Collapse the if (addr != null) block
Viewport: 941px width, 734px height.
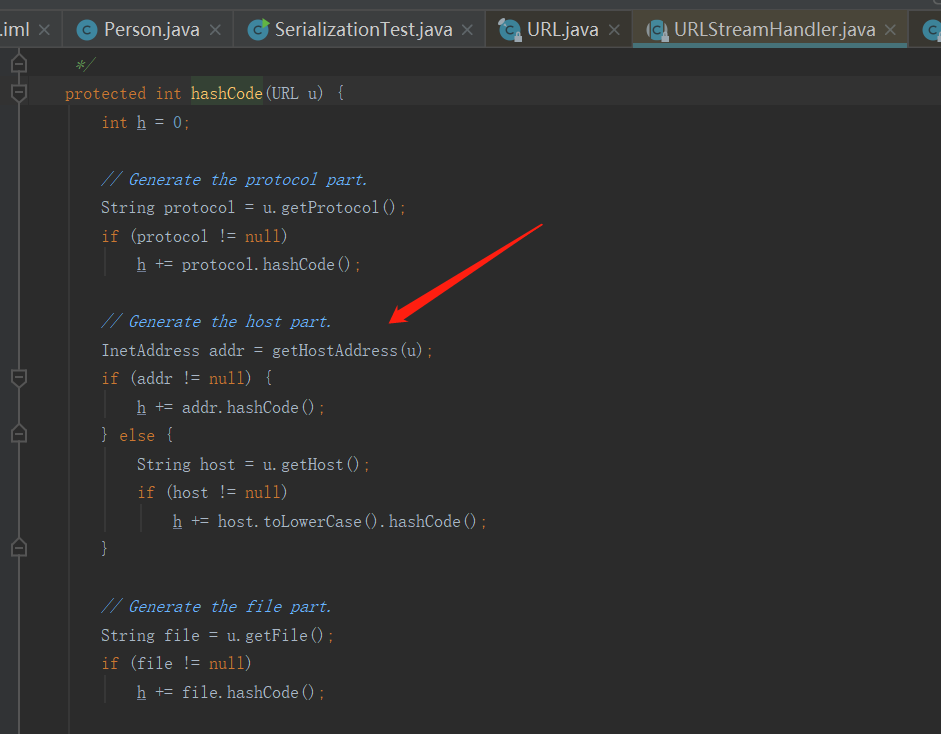tap(18, 379)
